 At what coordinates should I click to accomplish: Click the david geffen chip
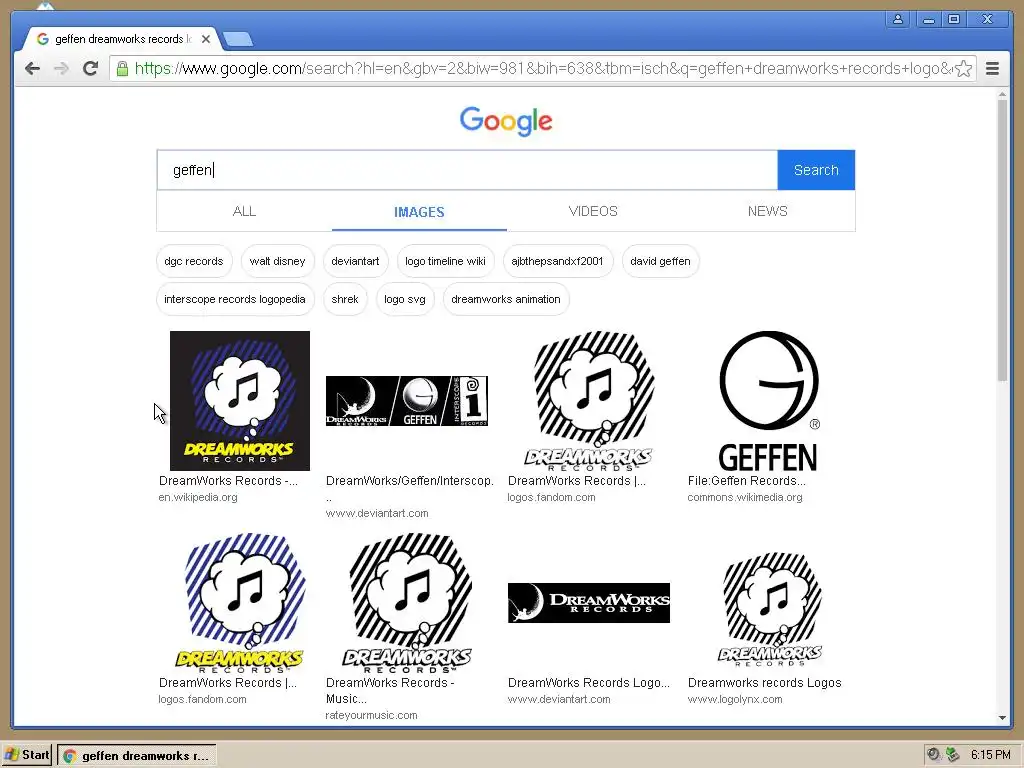[x=660, y=261]
